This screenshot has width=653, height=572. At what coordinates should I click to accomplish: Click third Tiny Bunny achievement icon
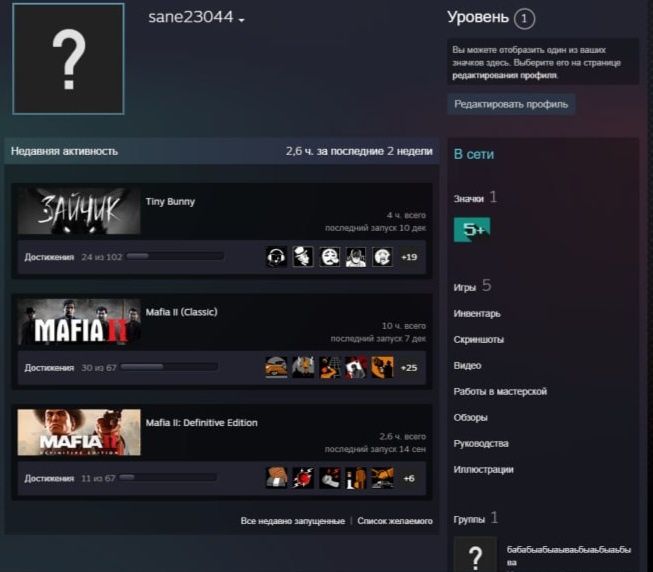329,257
